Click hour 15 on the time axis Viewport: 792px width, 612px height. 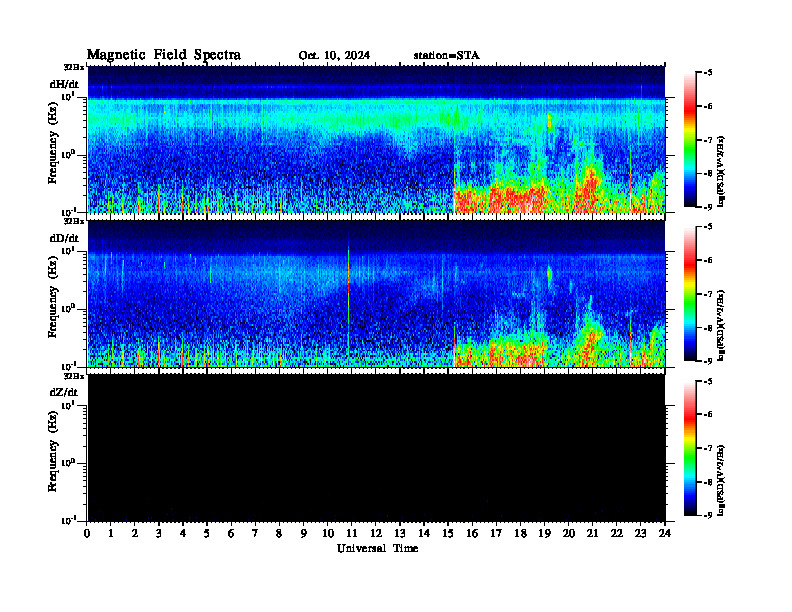[x=448, y=534]
